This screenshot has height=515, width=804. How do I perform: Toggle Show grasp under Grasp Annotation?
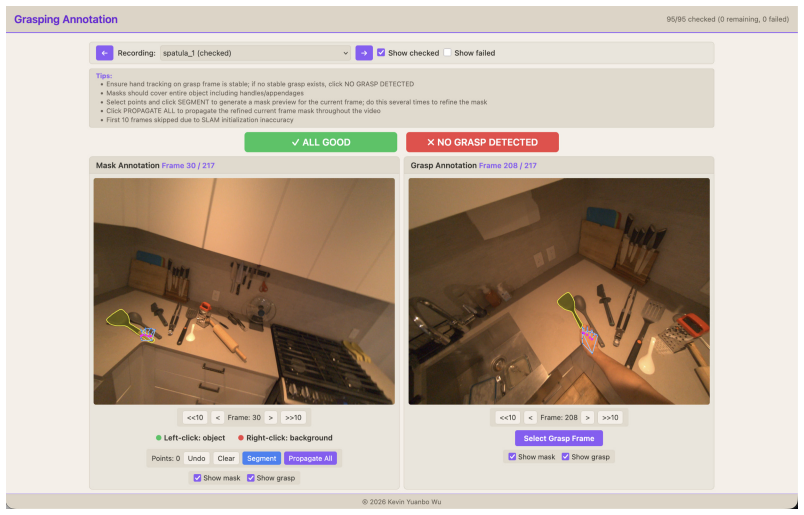566,457
